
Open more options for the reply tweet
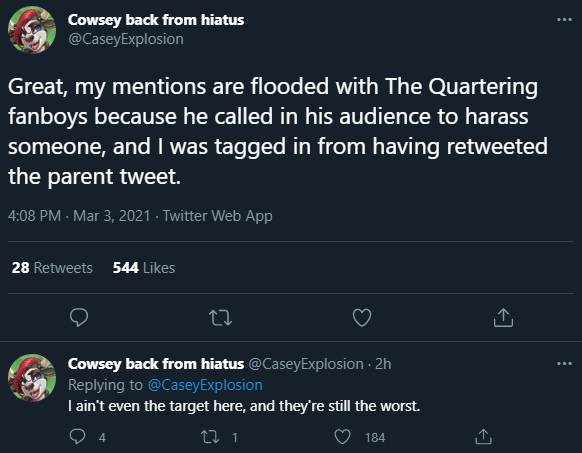[564, 363]
